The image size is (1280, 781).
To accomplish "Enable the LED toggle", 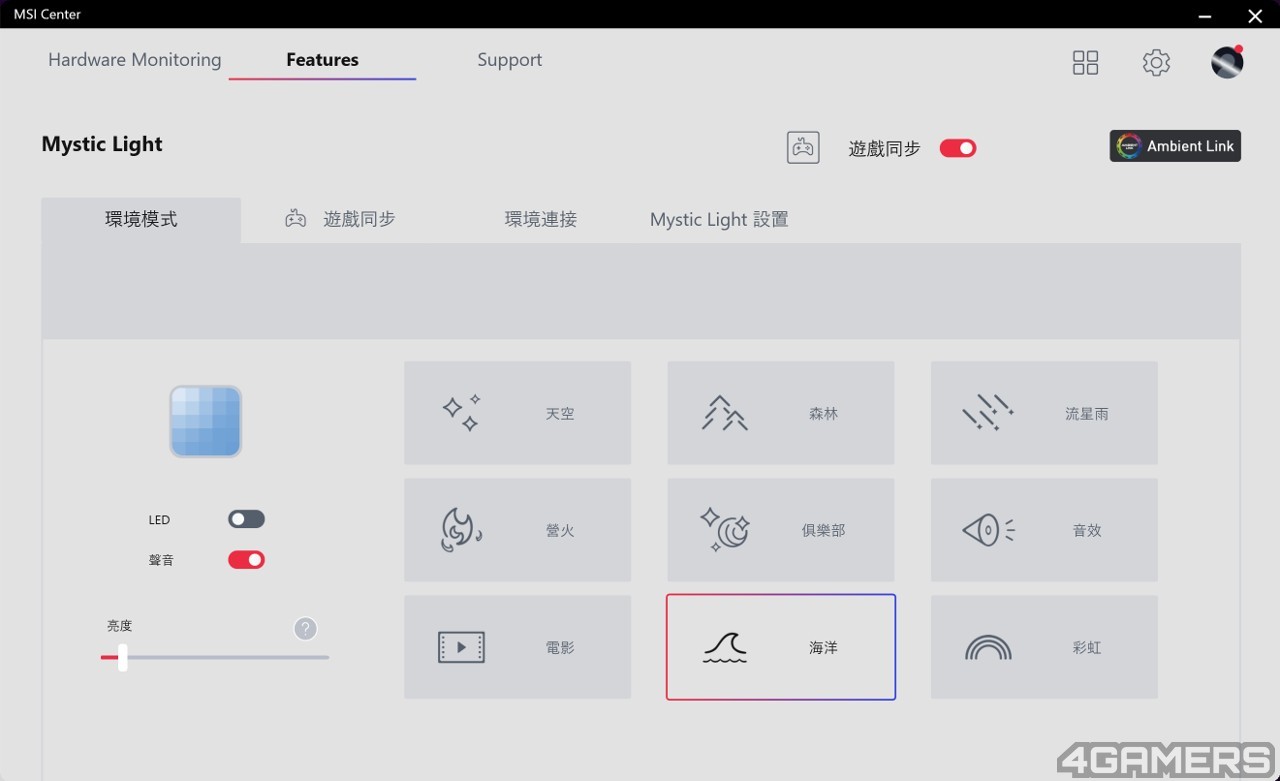I will (x=246, y=519).
